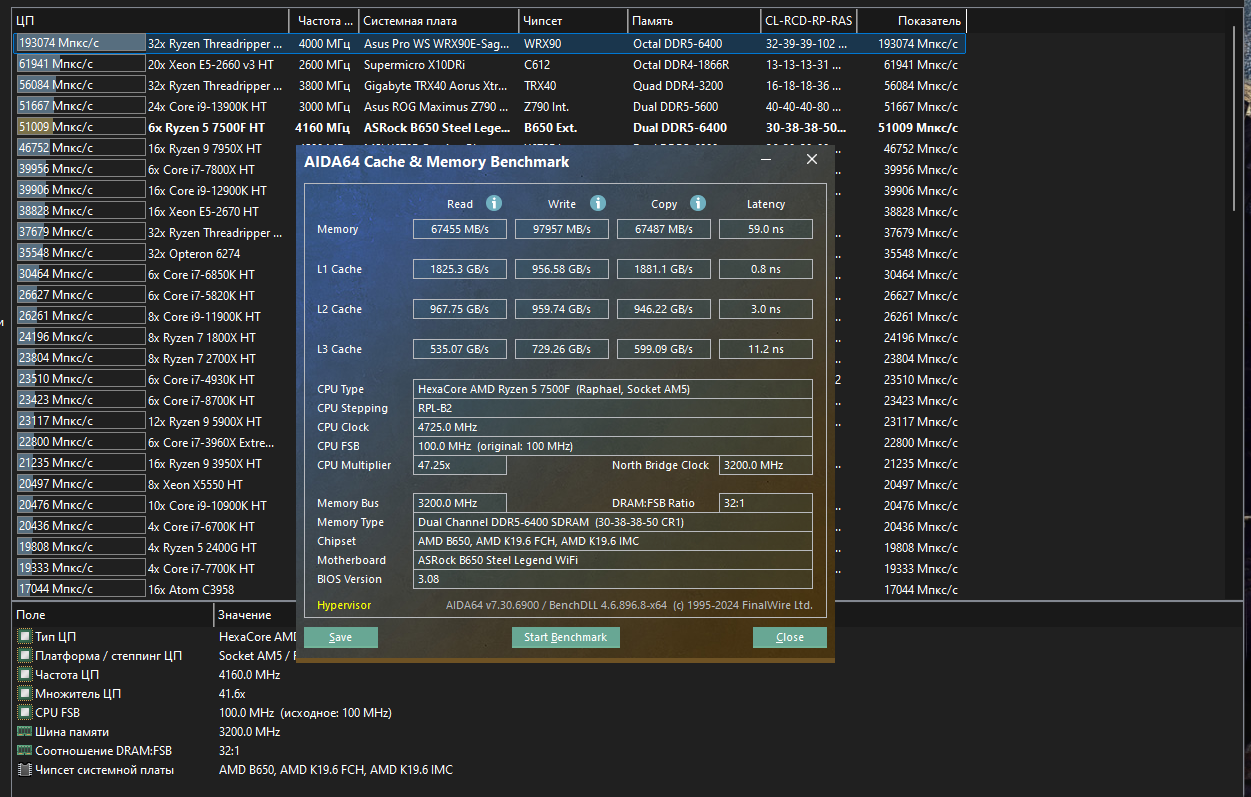
Task: Click the Hypervisor label
Action: coord(344,605)
